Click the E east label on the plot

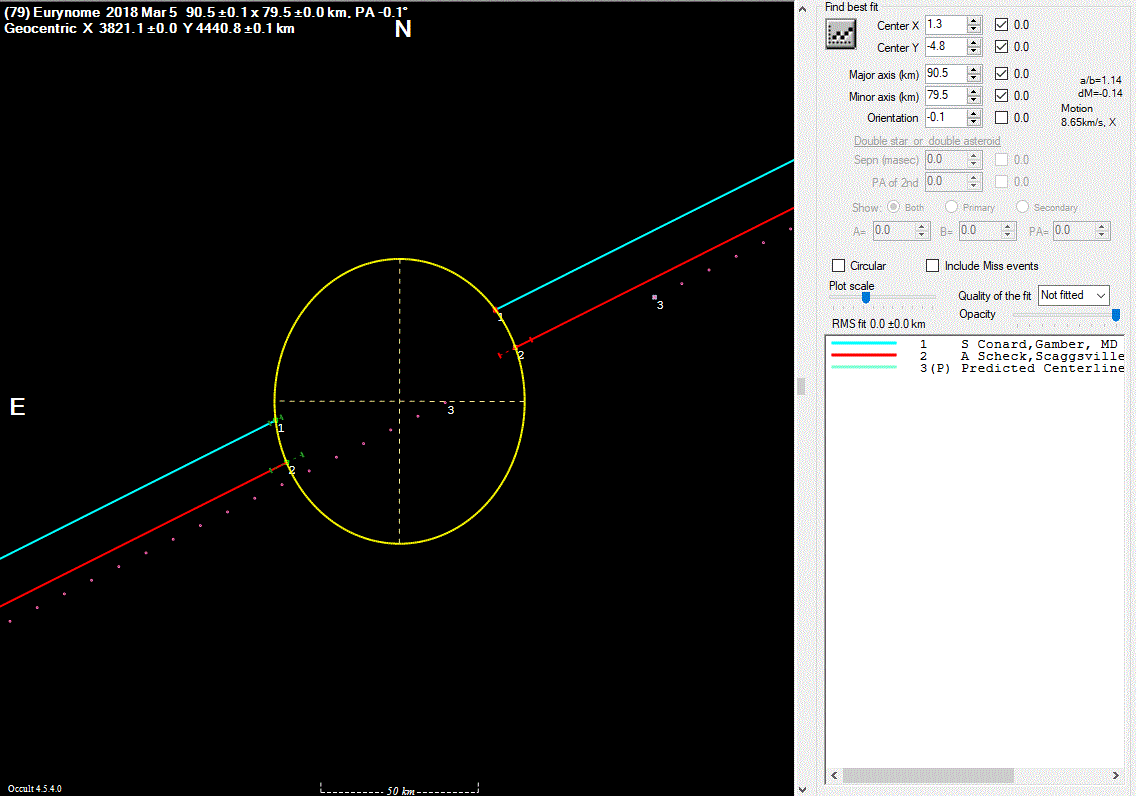pos(17,406)
